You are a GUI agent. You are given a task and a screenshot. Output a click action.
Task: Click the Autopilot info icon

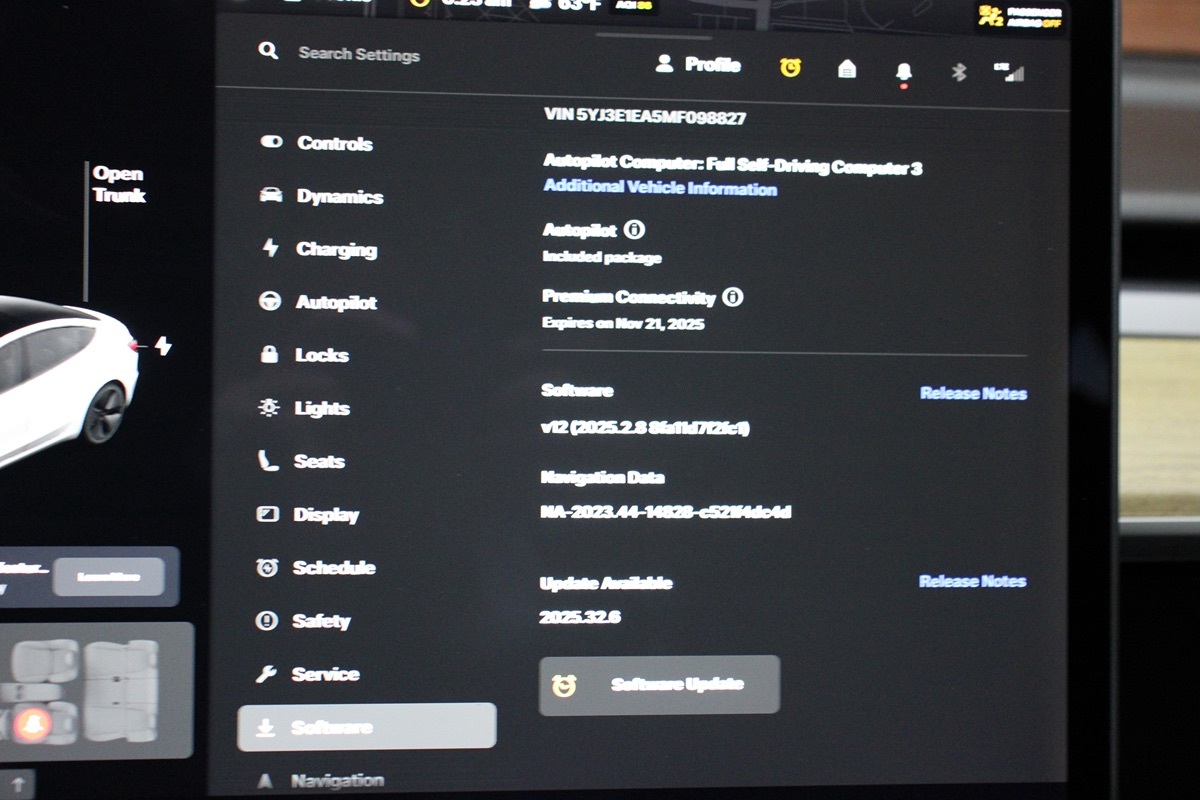634,230
